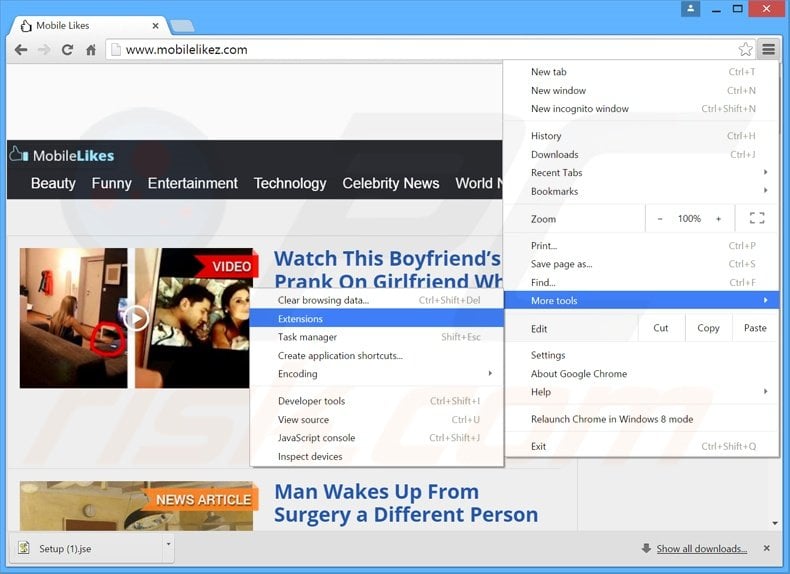
Task: Open Developer tools from submenu
Action: (x=377, y=401)
